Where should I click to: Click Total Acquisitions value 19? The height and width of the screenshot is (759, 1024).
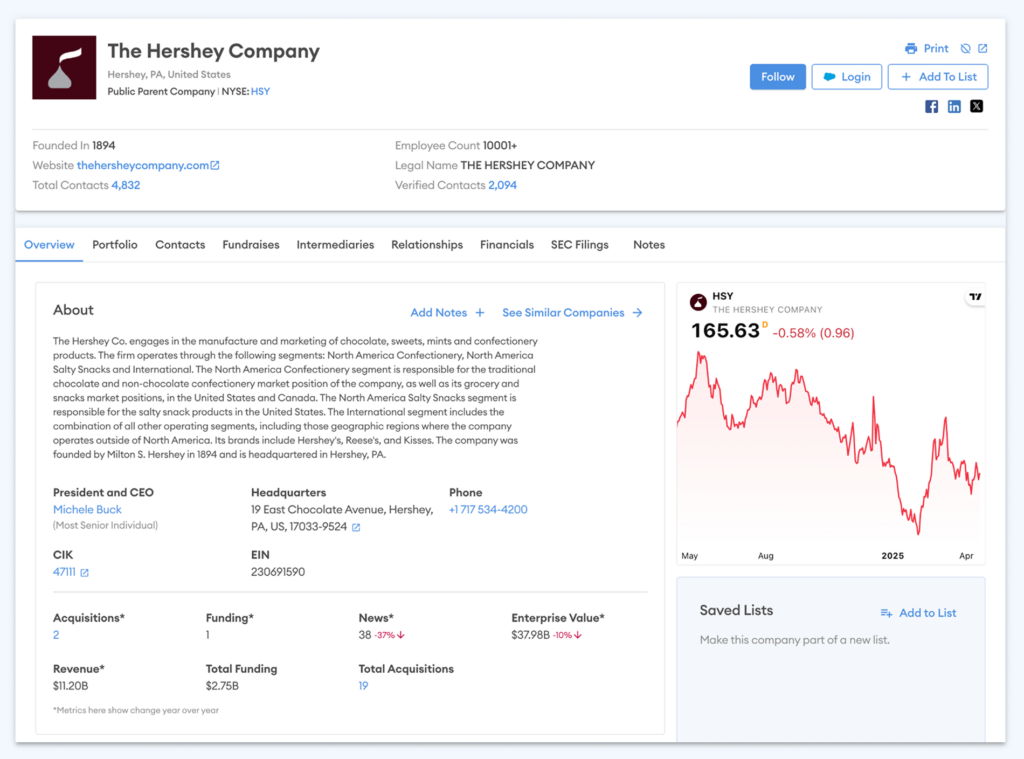363,686
